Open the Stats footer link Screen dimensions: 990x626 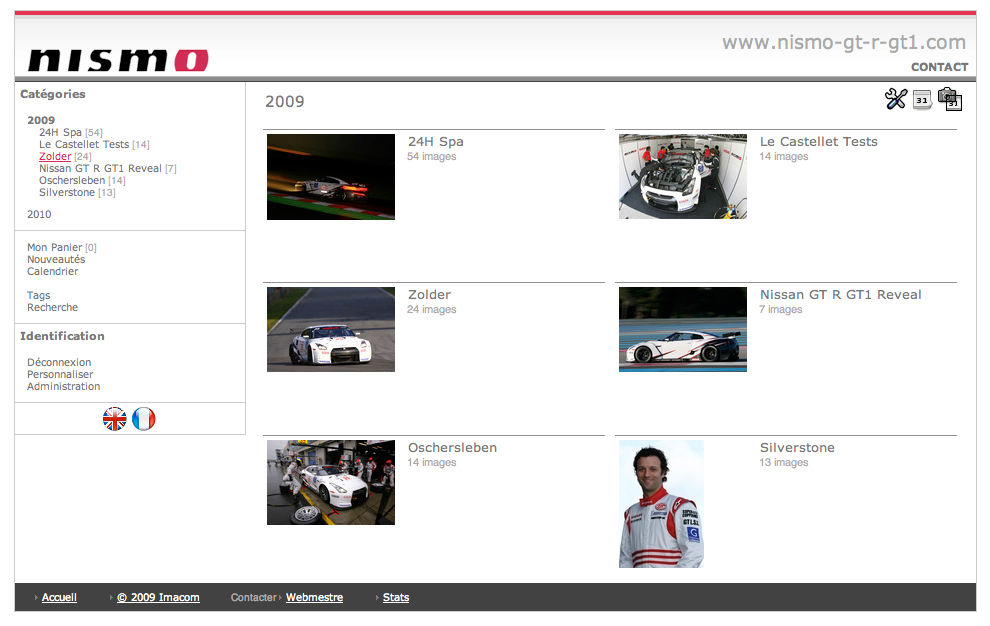tap(396, 598)
